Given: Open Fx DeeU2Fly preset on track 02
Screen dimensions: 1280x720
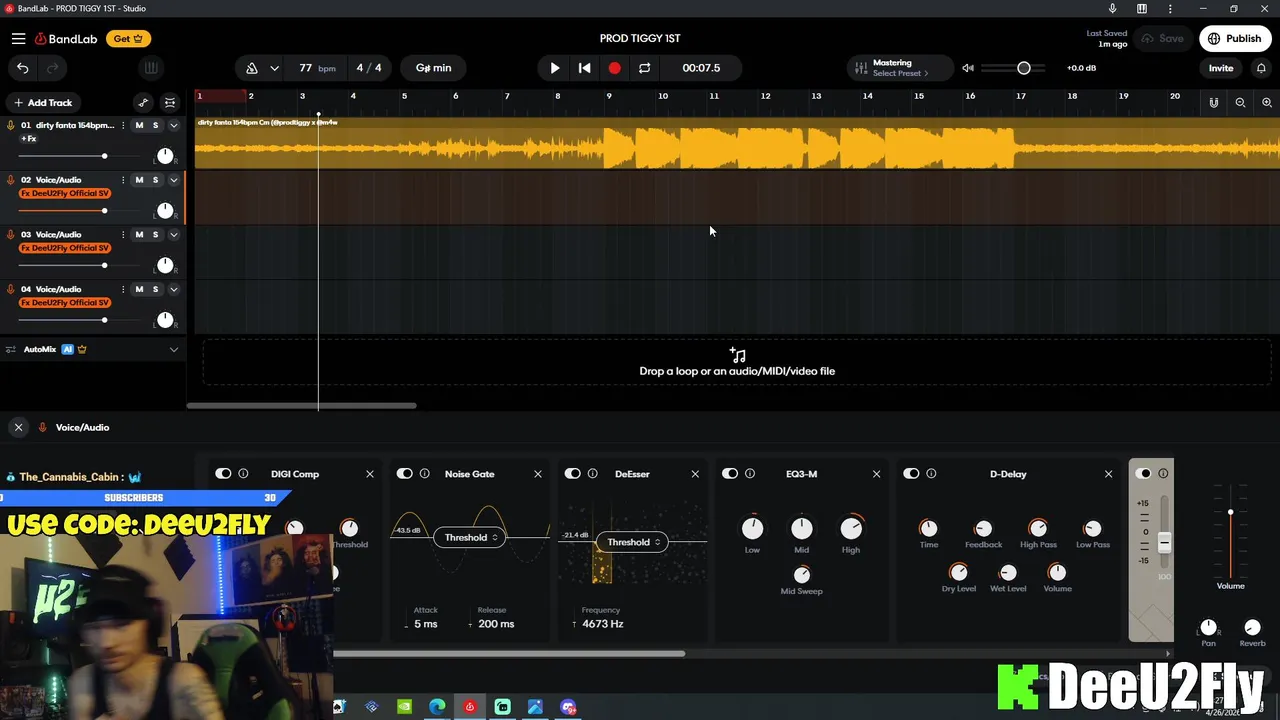Looking at the screenshot, I should (x=65, y=193).
